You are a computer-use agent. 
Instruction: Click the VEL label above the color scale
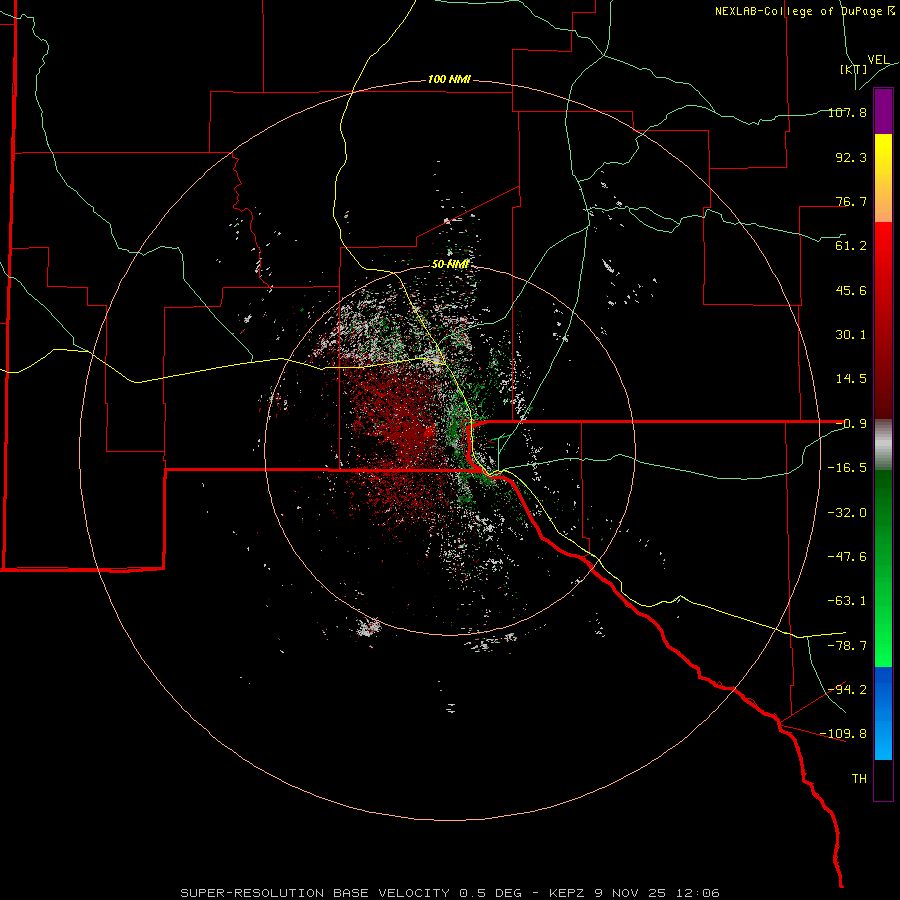[x=878, y=60]
